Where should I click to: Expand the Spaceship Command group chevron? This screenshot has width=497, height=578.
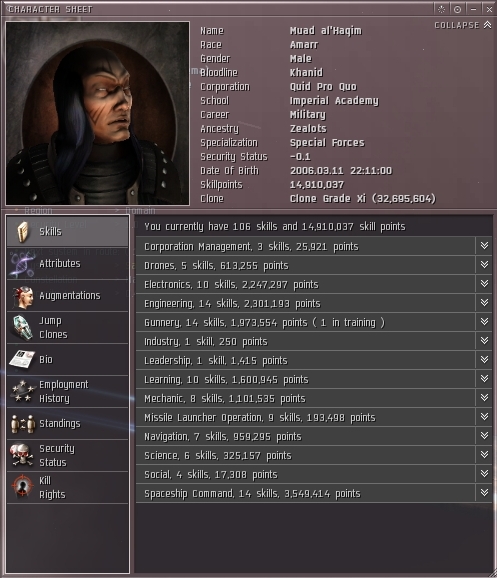(484, 493)
